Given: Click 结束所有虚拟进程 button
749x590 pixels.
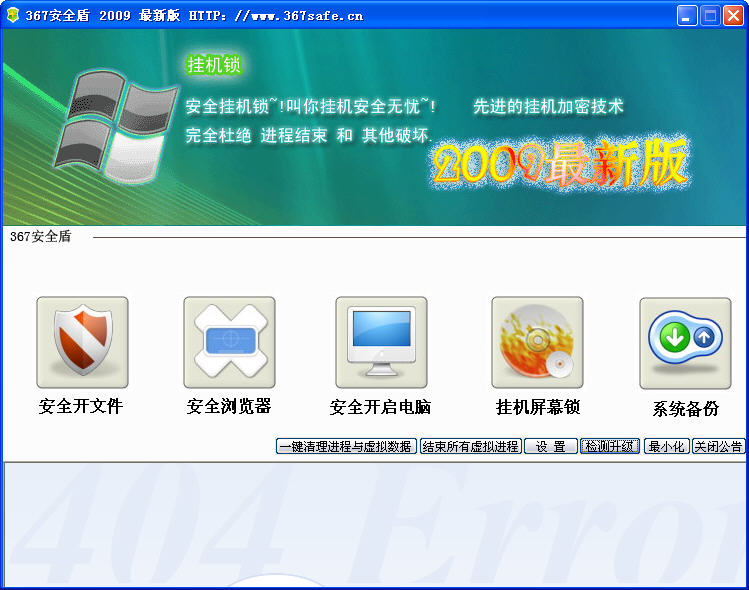Looking at the screenshot, I should [471, 446].
